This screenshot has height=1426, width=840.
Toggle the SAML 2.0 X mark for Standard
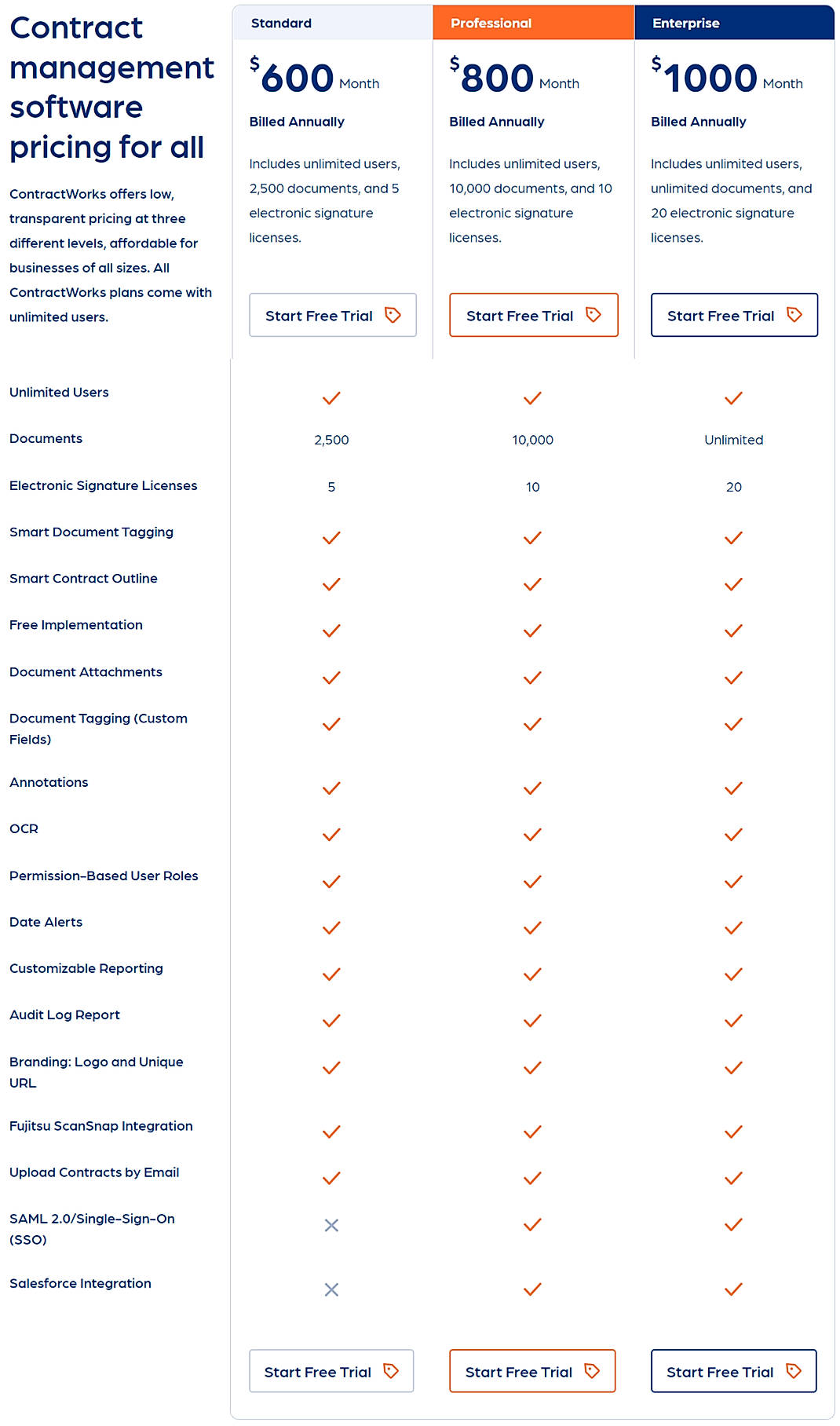pyautogui.click(x=331, y=1224)
